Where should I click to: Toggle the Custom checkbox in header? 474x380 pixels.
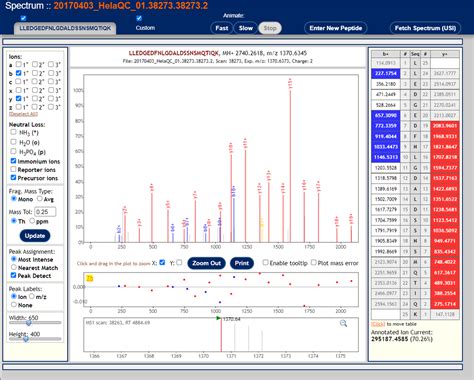click(x=139, y=18)
